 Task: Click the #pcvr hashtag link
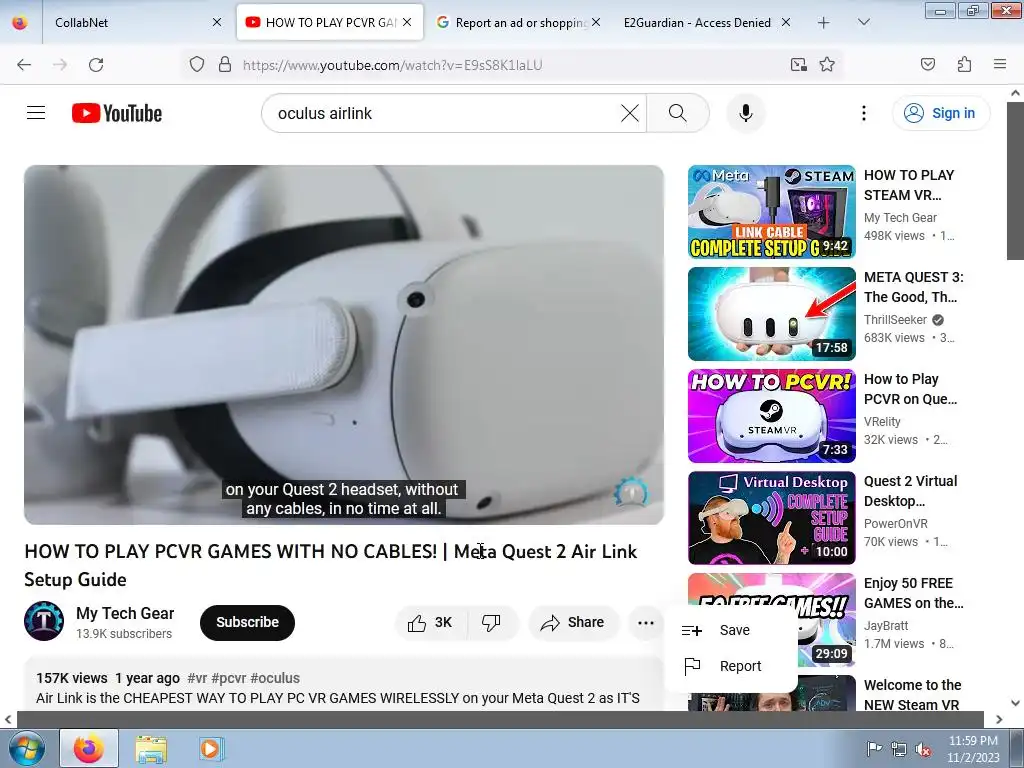(229, 678)
